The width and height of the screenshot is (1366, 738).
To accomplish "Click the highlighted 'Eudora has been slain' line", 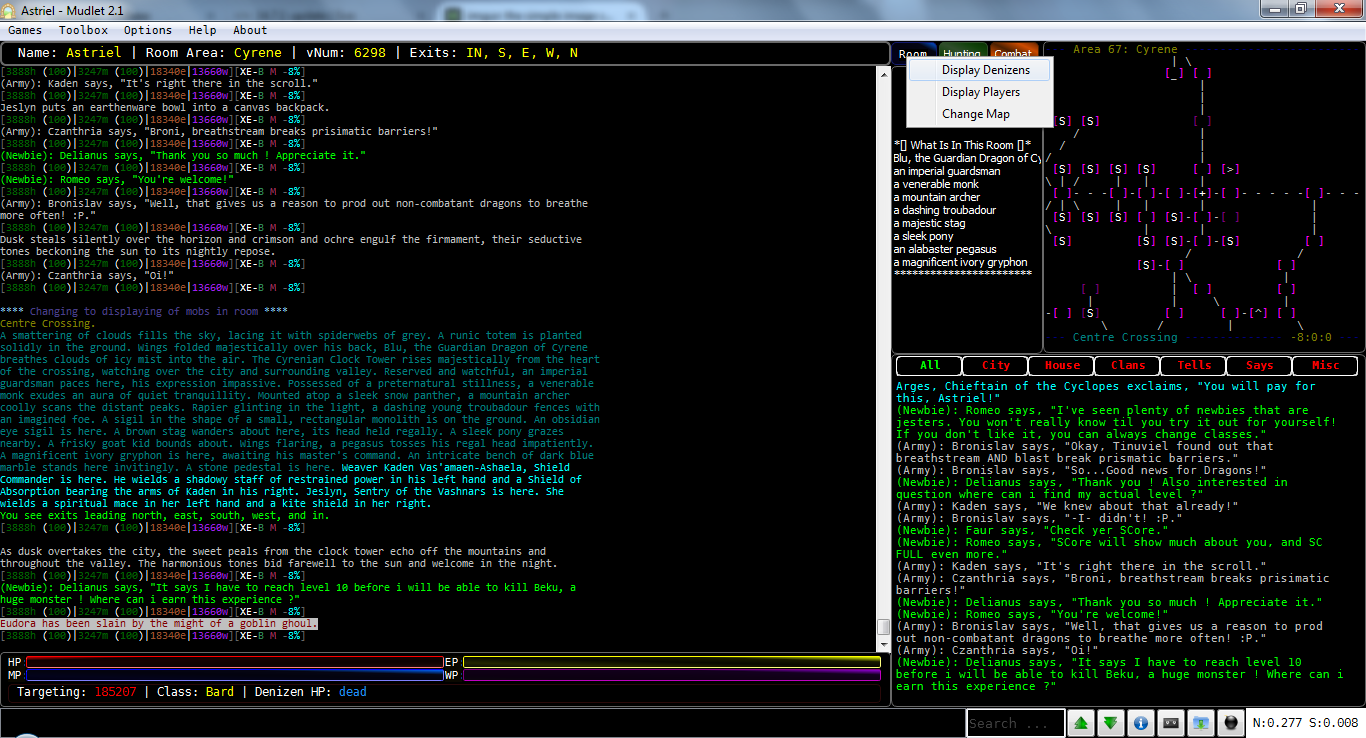I will click(159, 624).
